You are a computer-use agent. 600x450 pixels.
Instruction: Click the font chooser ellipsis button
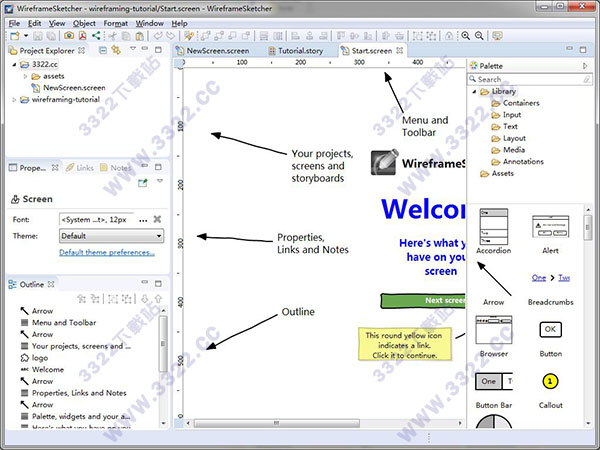point(143,220)
